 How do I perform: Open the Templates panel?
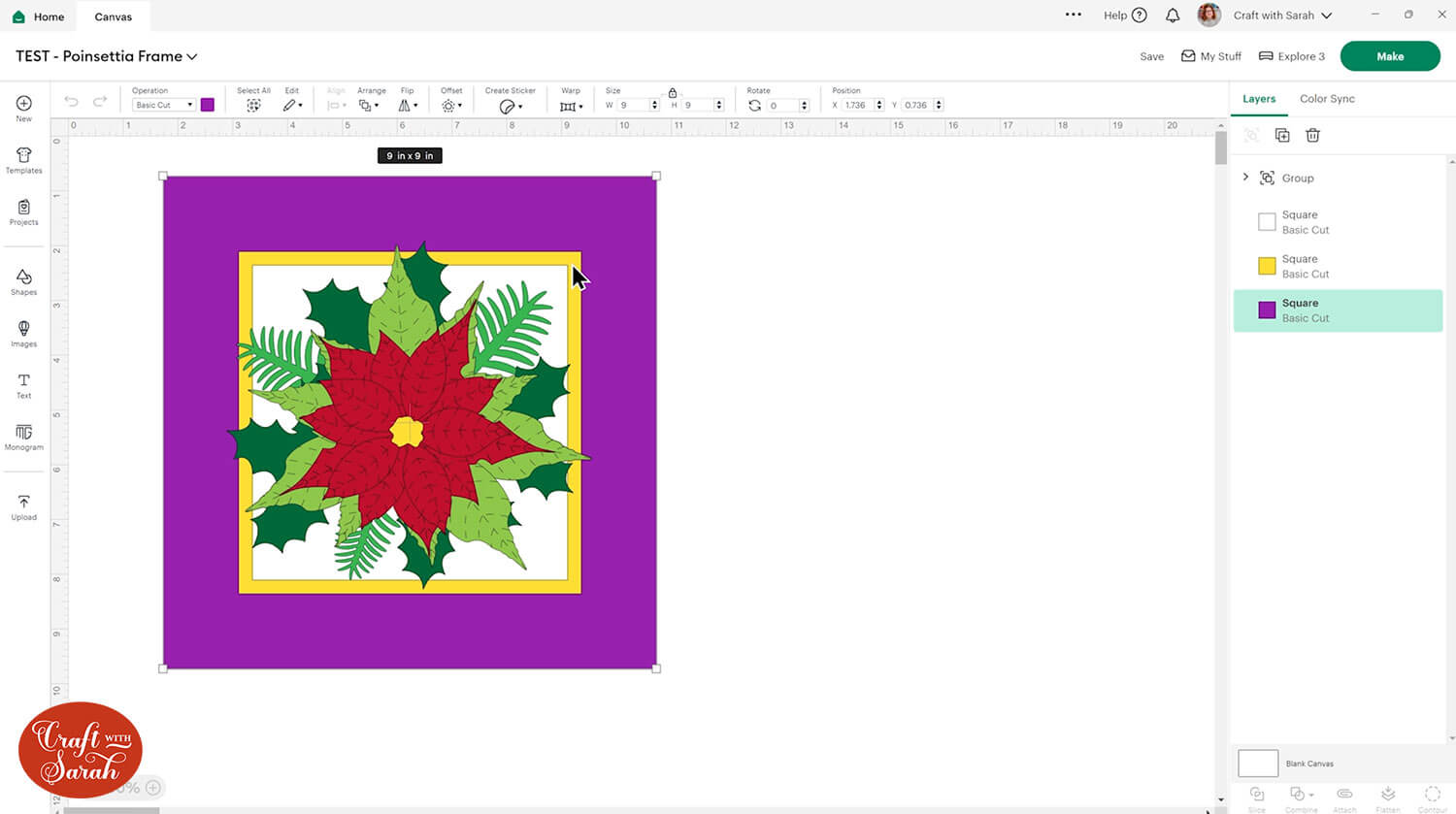23,160
